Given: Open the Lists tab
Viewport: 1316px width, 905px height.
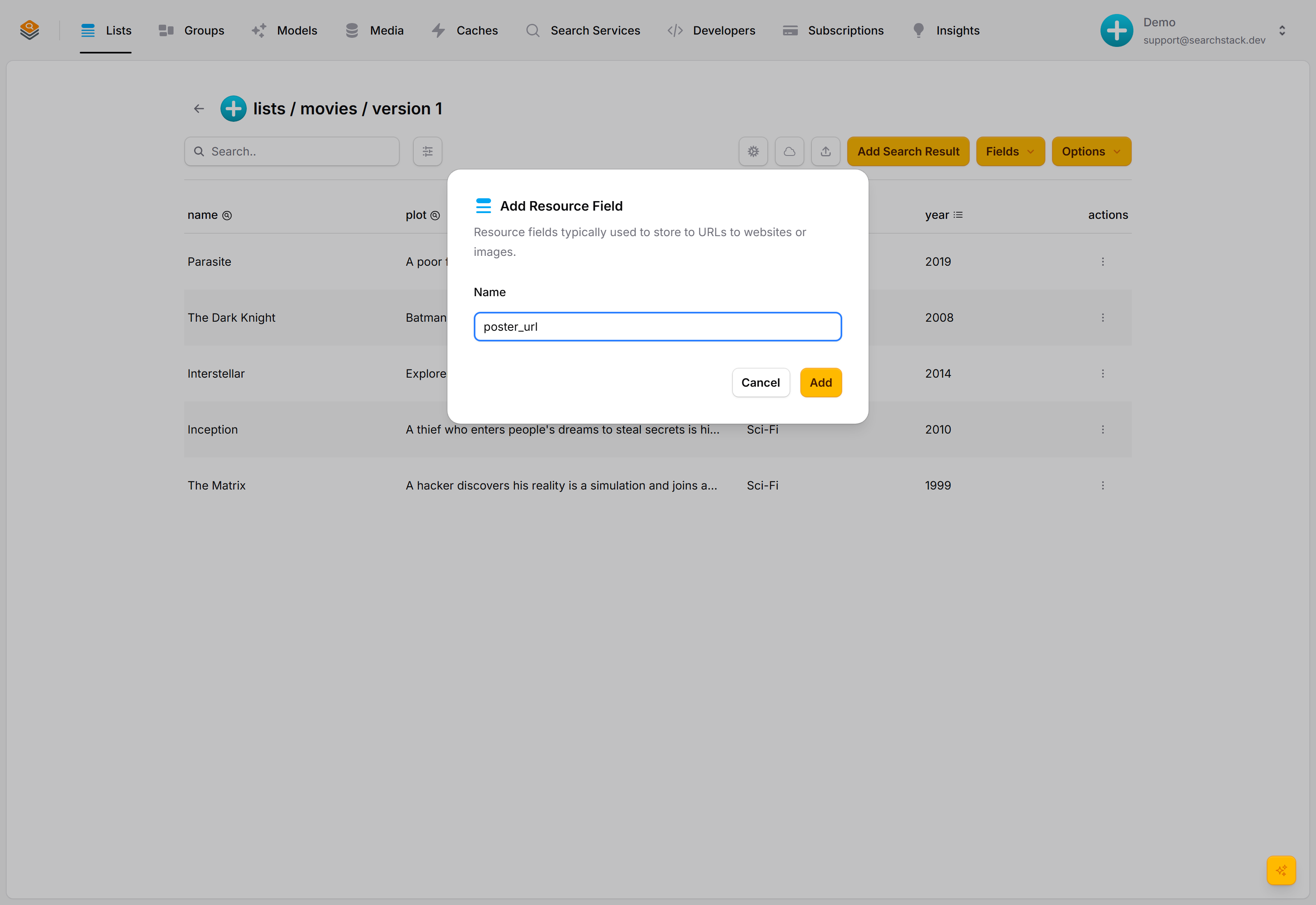Looking at the screenshot, I should (x=106, y=30).
